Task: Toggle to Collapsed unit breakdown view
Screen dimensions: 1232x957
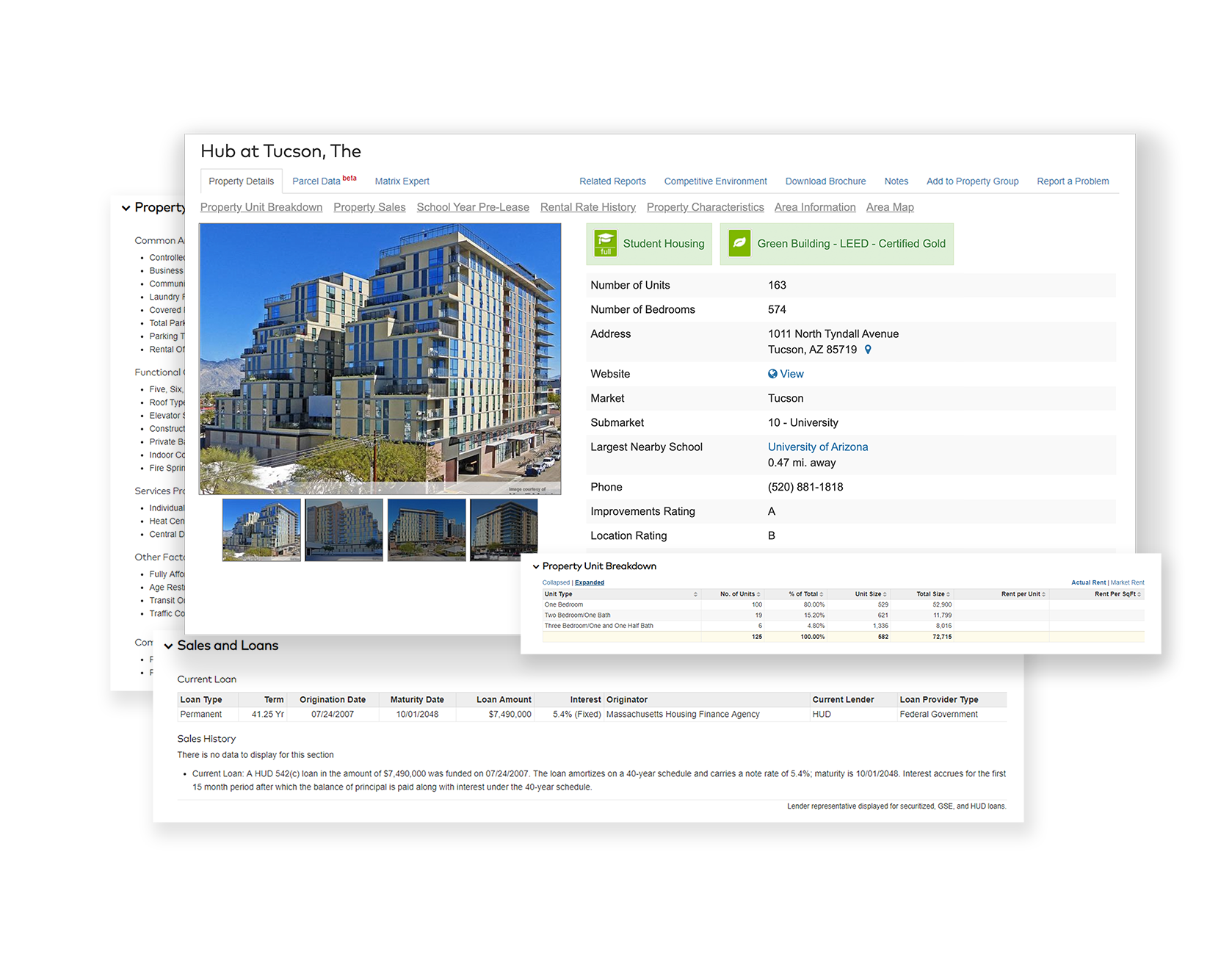Action: click(x=555, y=582)
